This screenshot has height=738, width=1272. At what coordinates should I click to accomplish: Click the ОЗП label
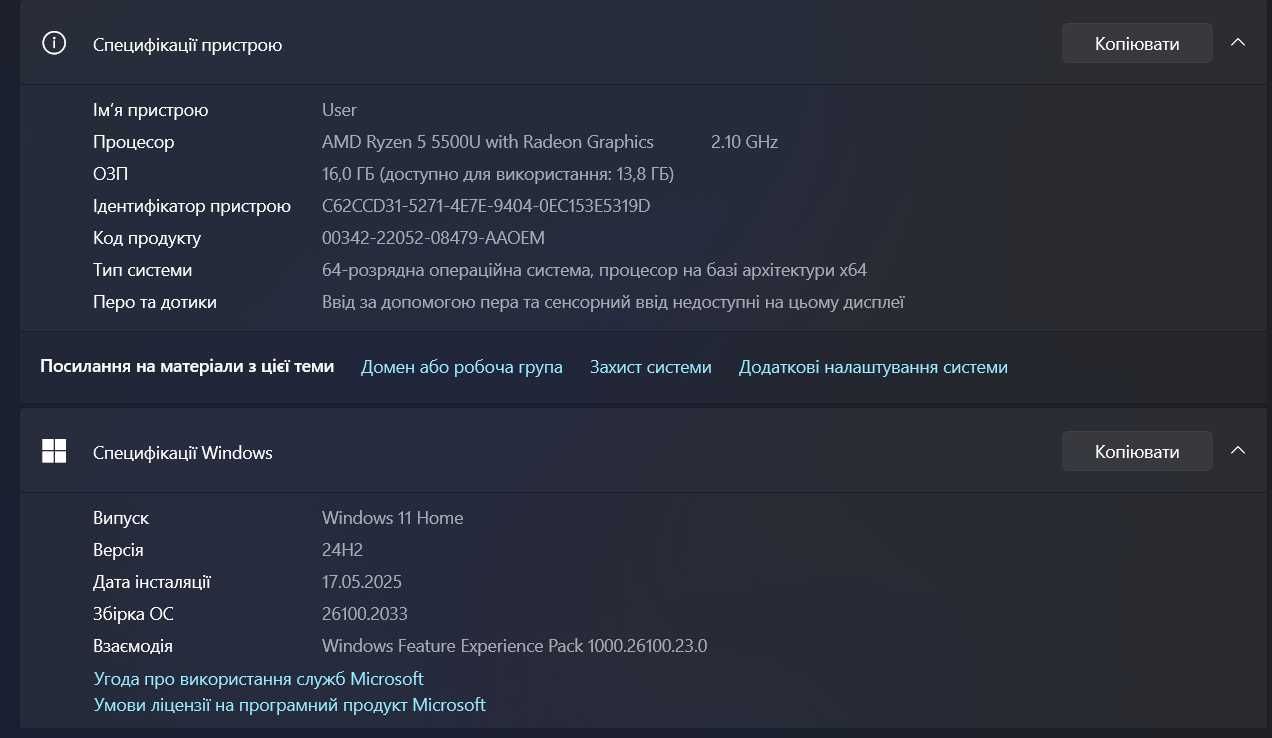tap(110, 174)
